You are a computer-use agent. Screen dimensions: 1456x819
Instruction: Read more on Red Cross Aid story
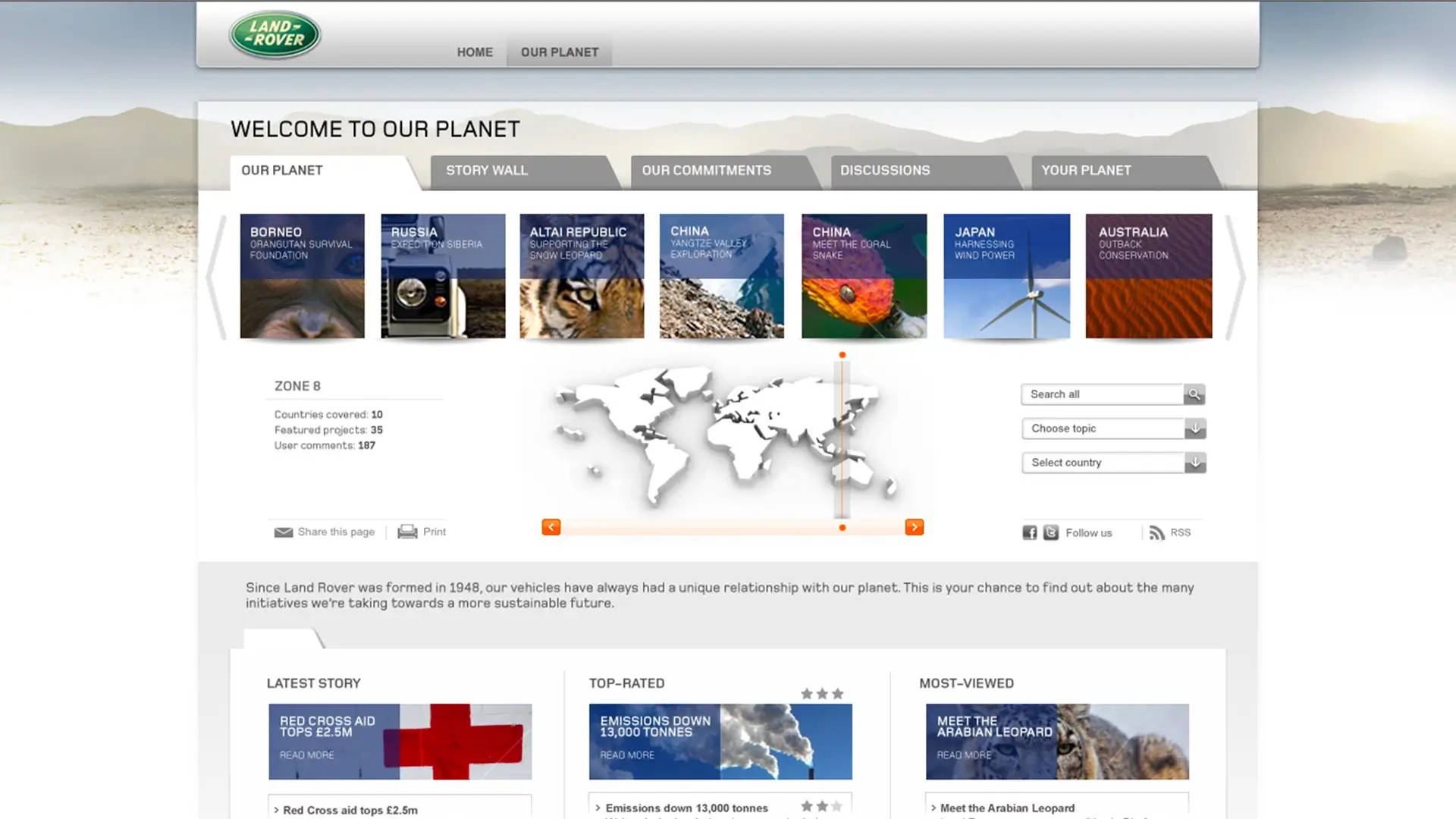pyautogui.click(x=306, y=755)
